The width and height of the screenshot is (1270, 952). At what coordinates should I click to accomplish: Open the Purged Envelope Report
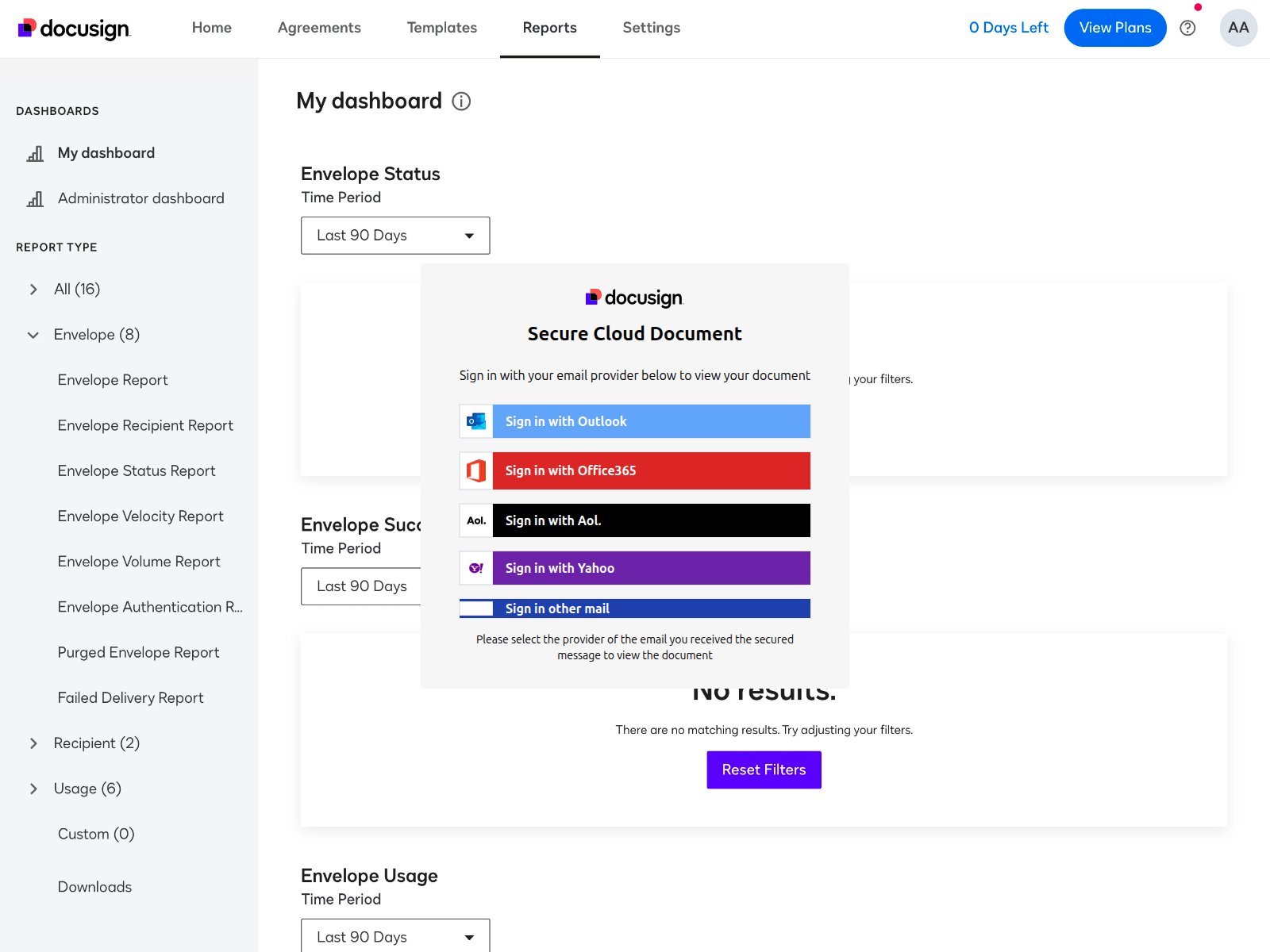[x=138, y=652]
